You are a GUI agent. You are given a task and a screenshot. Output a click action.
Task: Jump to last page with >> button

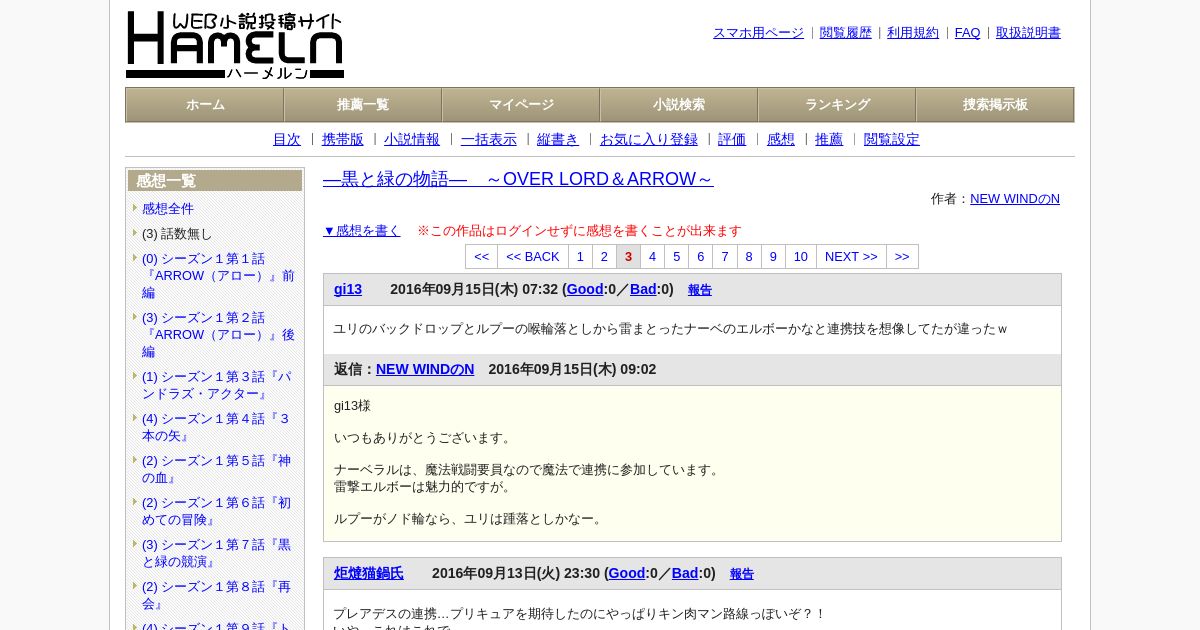[902, 257]
